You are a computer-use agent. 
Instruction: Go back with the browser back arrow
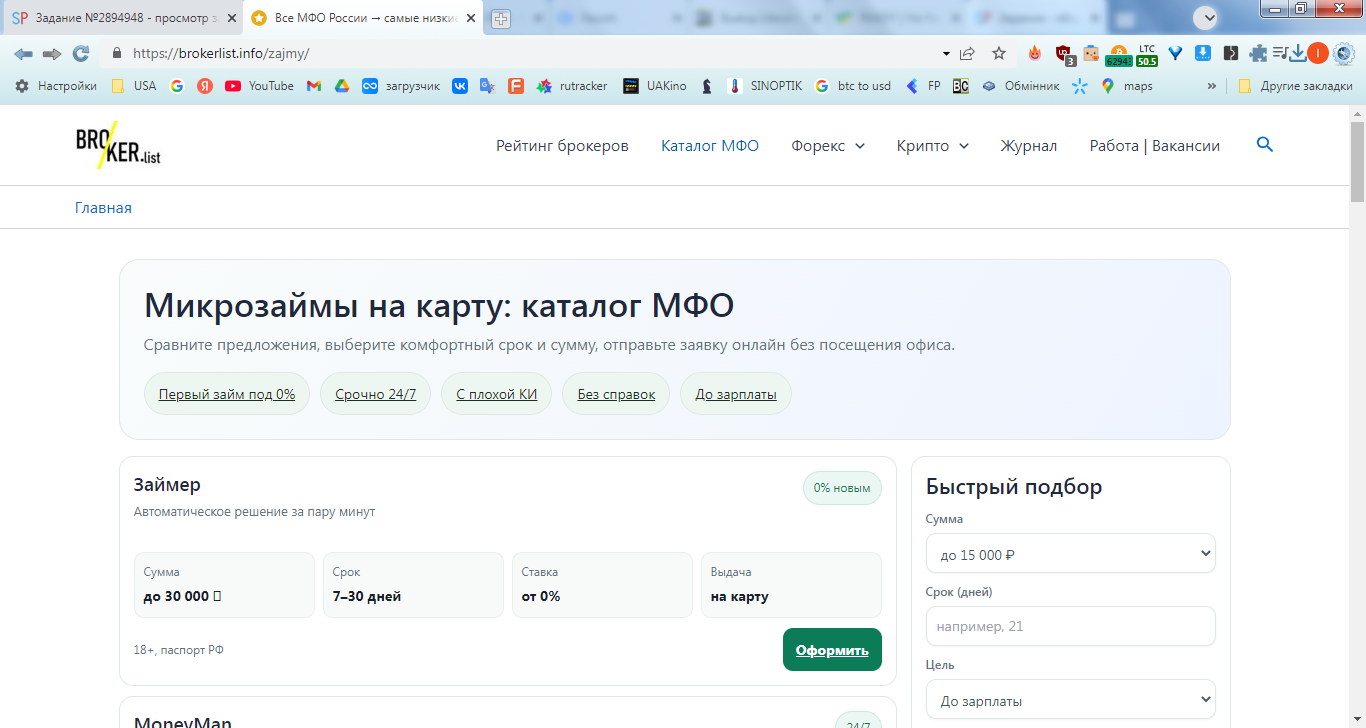[23, 54]
